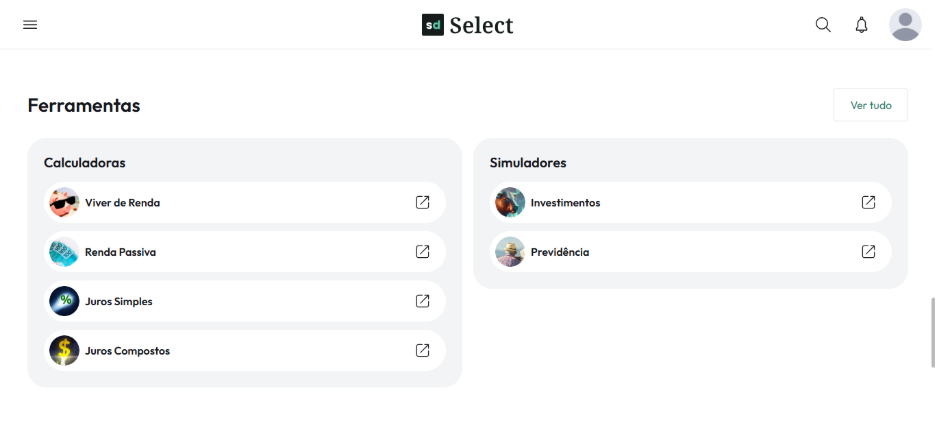Screen dimensions: 936x430
Task: Click the Juros Compostos dollar thumbnail
Action: tap(64, 351)
